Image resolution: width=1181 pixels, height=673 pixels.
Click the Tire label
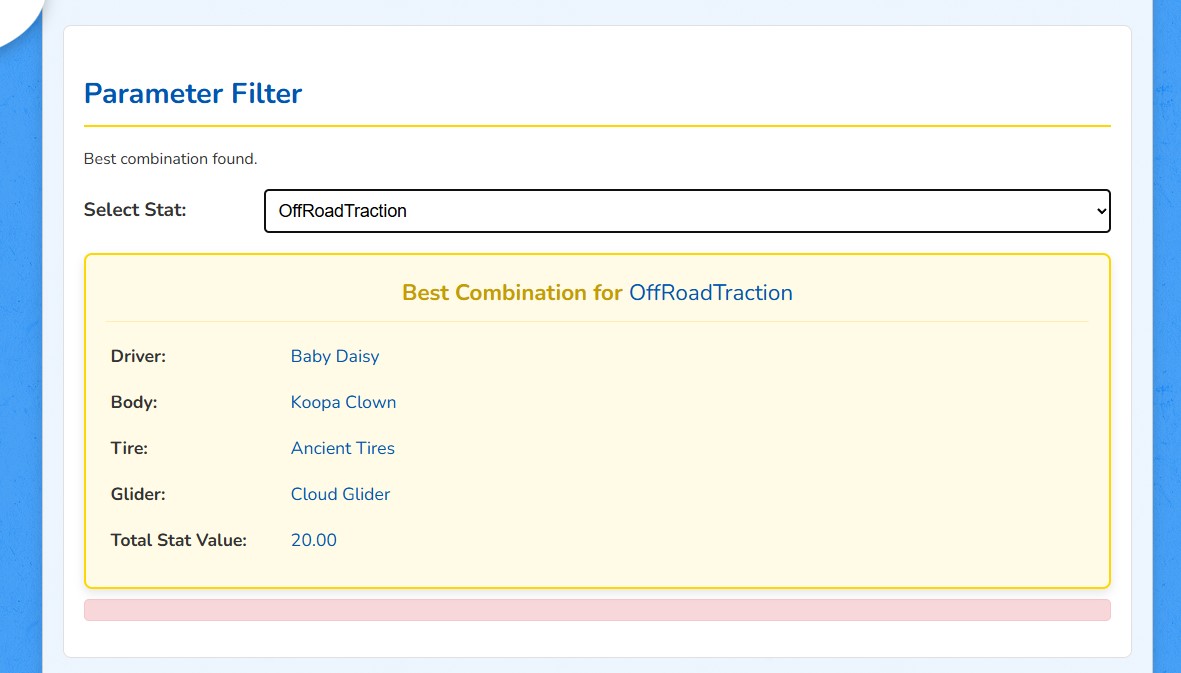point(129,448)
